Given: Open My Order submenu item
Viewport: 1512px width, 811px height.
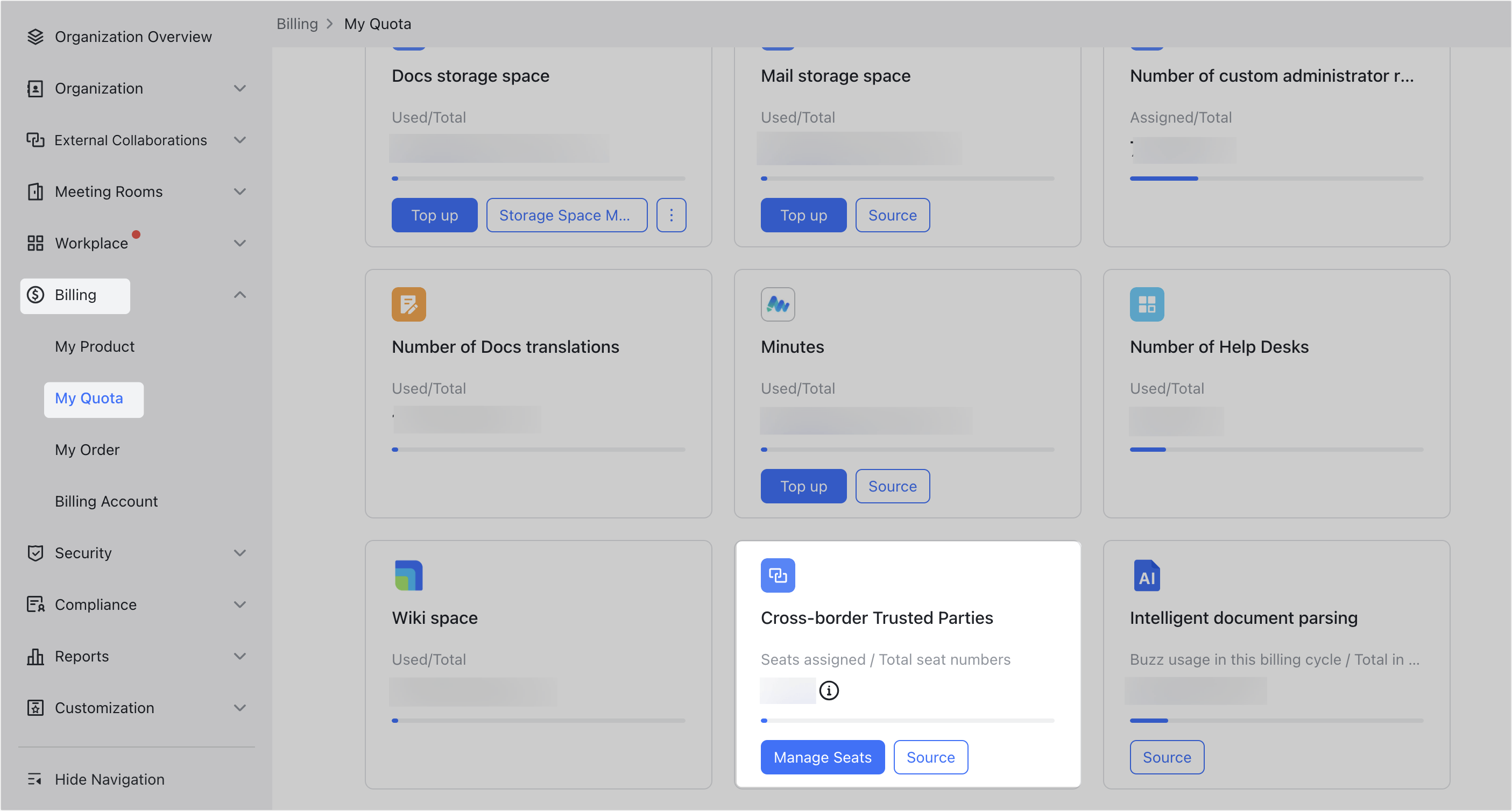Looking at the screenshot, I should tap(87, 450).
